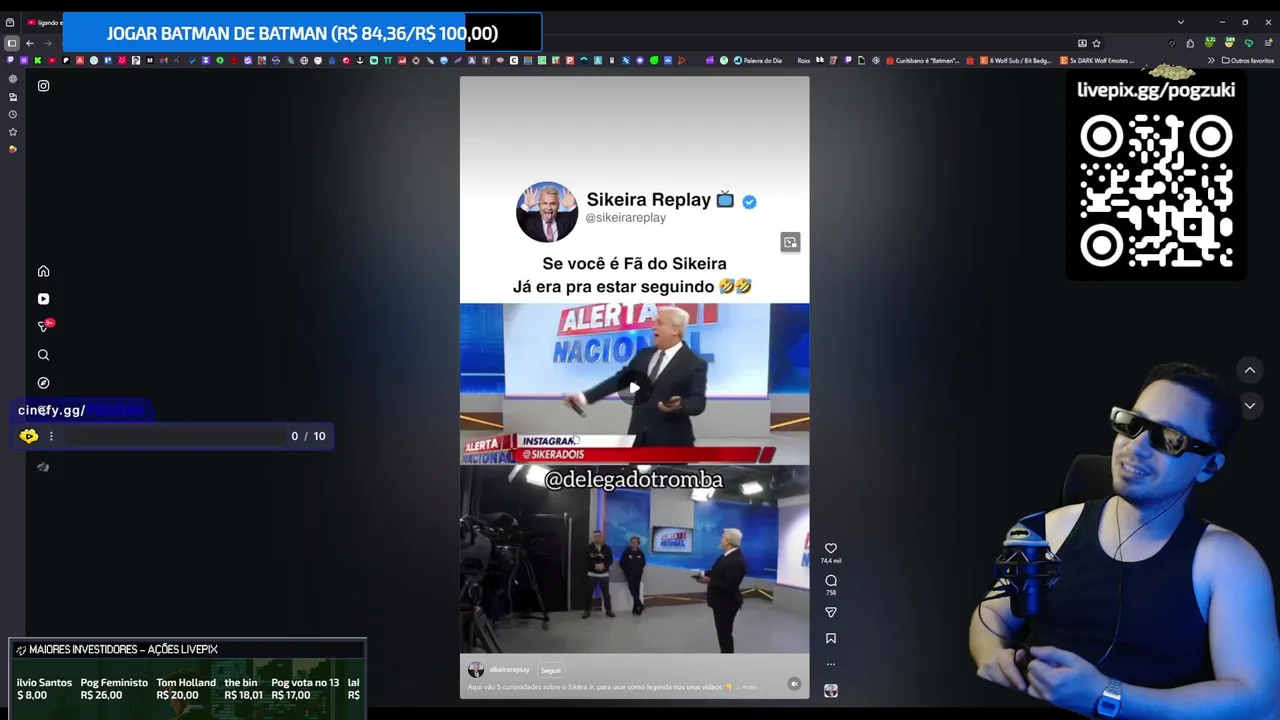Click the 'MAIORES INVESTIDORES – AÇÕES LIVEPIX' header
The image size is (1280, 720).
tap(122, 649)
